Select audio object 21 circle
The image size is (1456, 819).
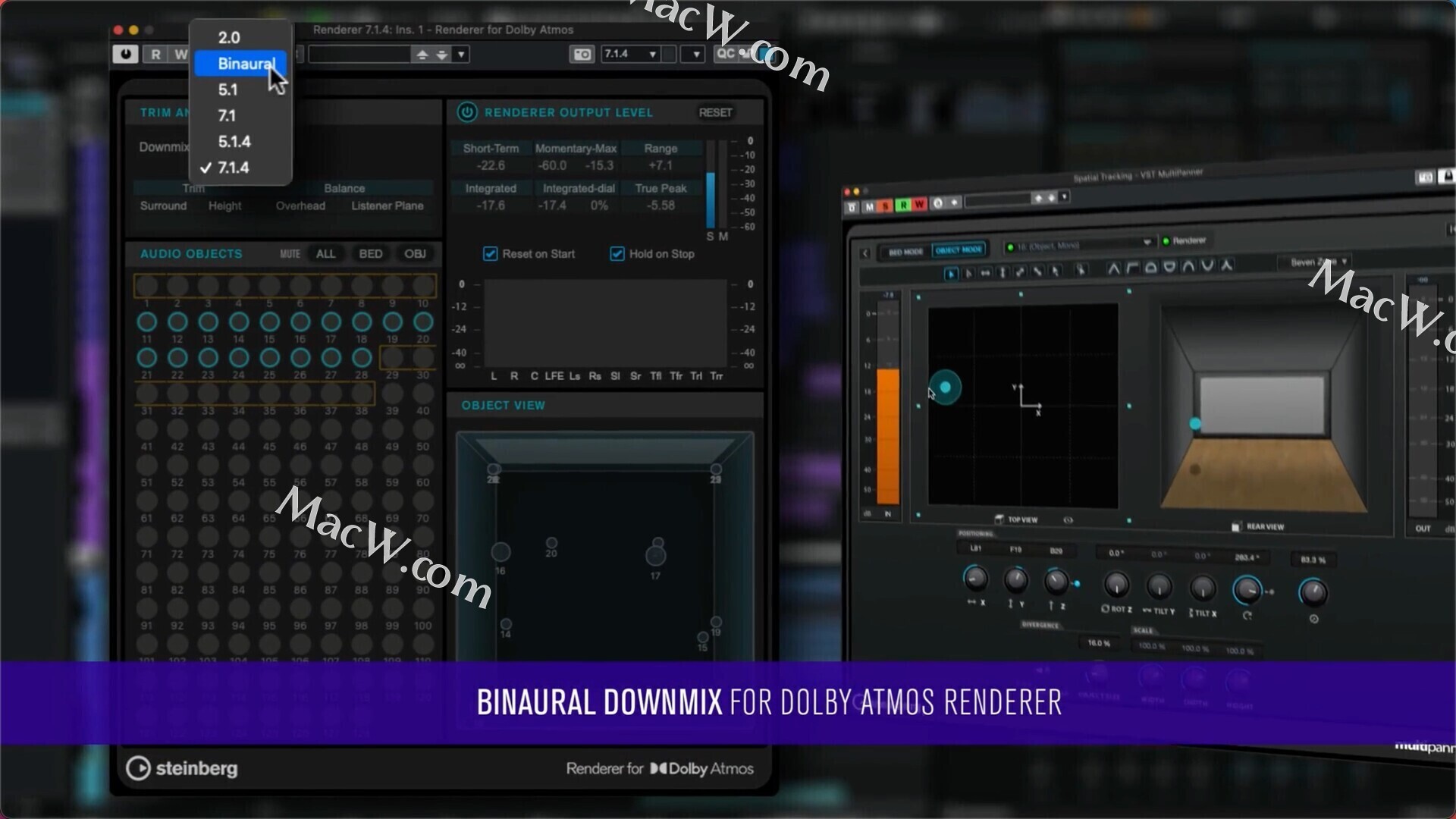(147, 357)
